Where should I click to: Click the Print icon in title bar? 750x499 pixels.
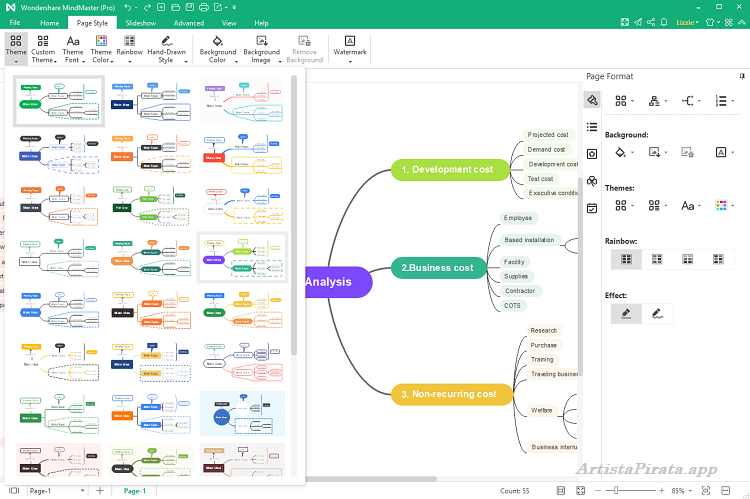[203, 7]
